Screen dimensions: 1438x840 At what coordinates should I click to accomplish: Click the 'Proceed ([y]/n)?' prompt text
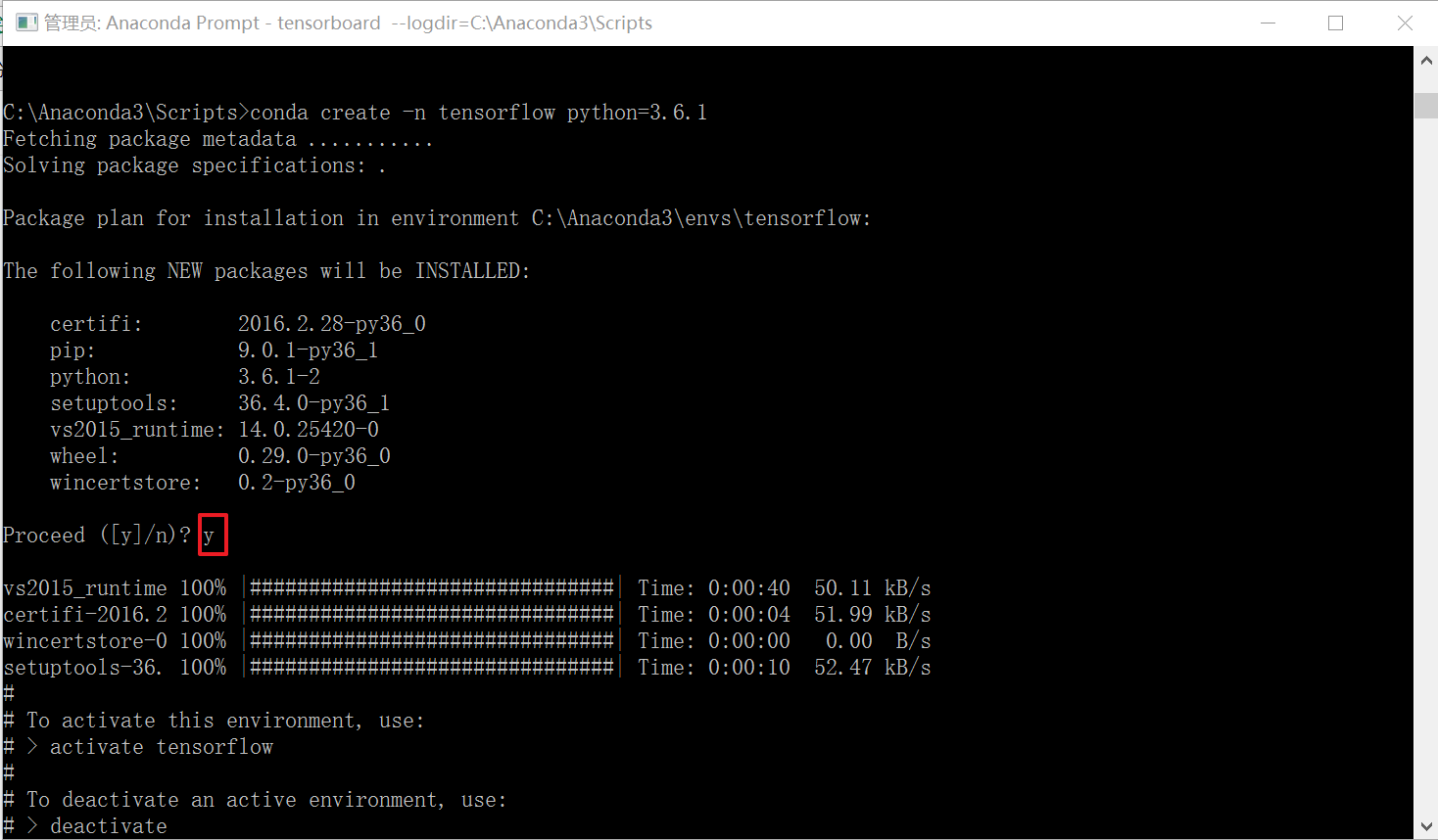click(97, 536)
